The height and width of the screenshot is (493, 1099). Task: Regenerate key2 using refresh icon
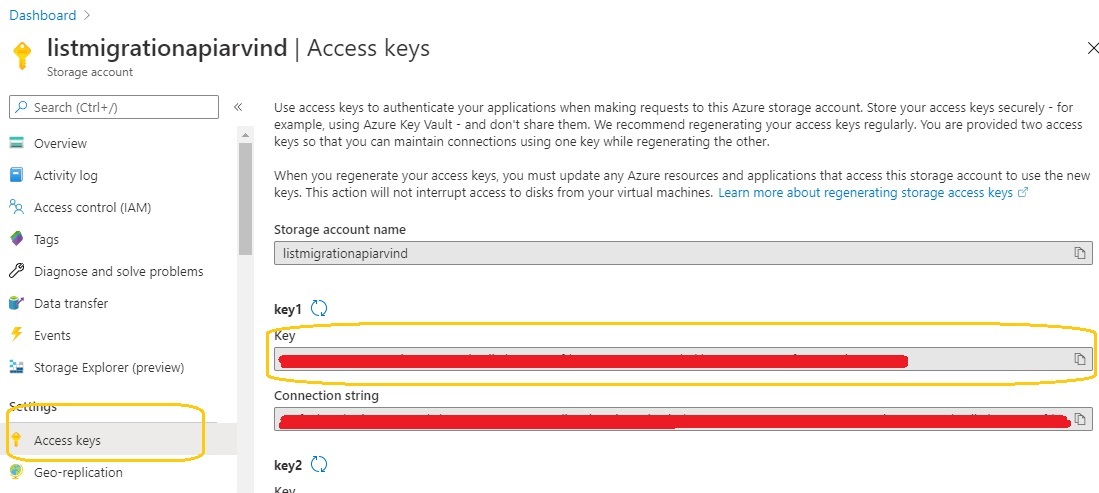[x=319, y=464]
